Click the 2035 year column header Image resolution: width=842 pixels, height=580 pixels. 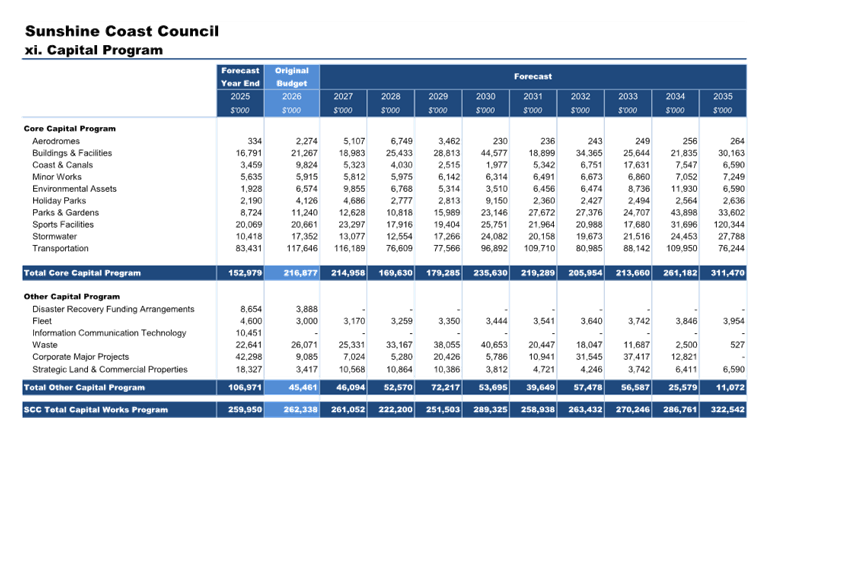coord(722,97)
